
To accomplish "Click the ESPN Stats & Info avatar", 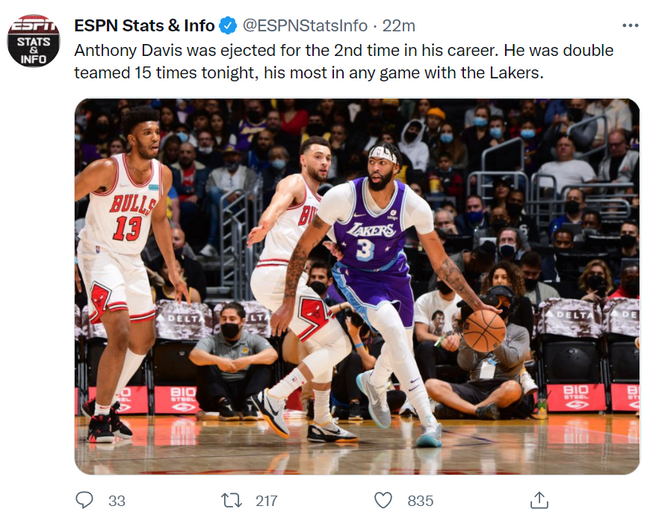I will point(34,41).
